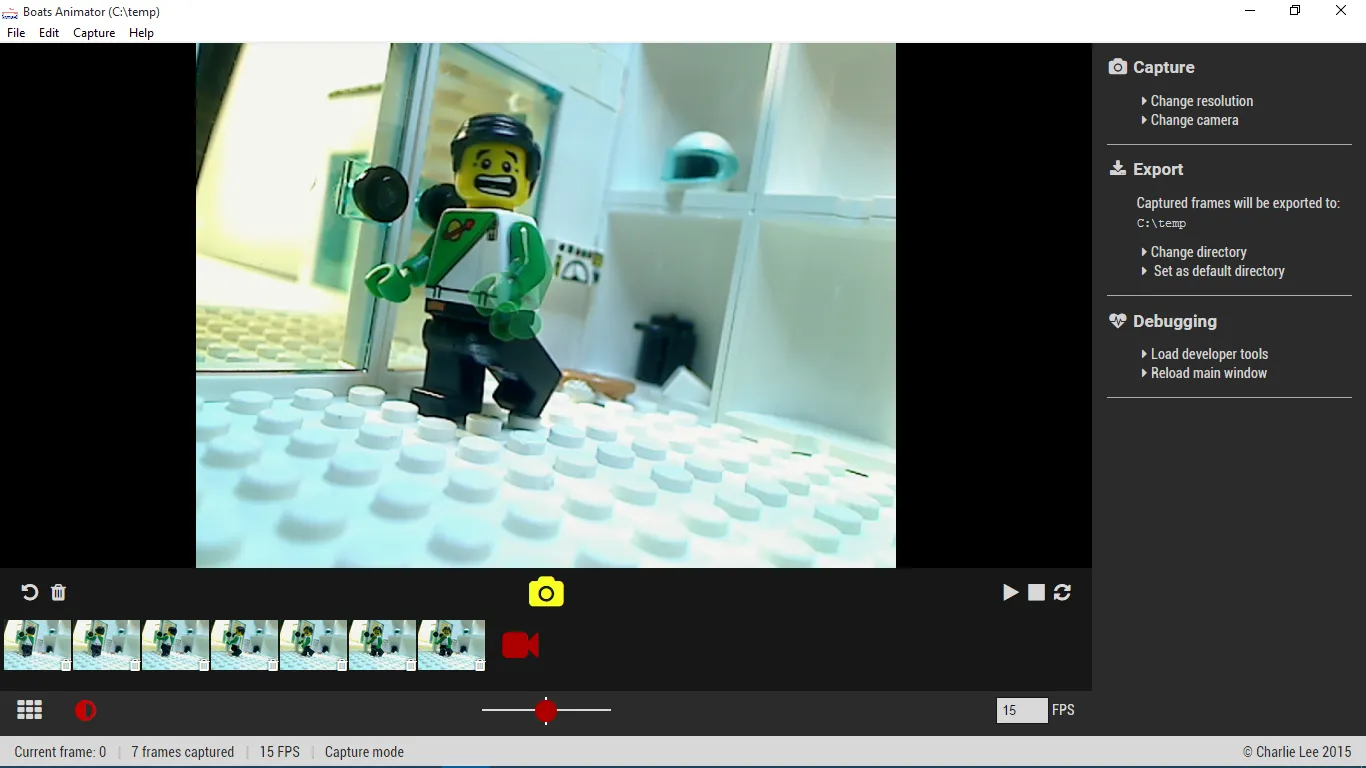The width and height of the screenshot is (1366, 768).
Task: Expand the Change resolution option
Action: [1200, 100]
